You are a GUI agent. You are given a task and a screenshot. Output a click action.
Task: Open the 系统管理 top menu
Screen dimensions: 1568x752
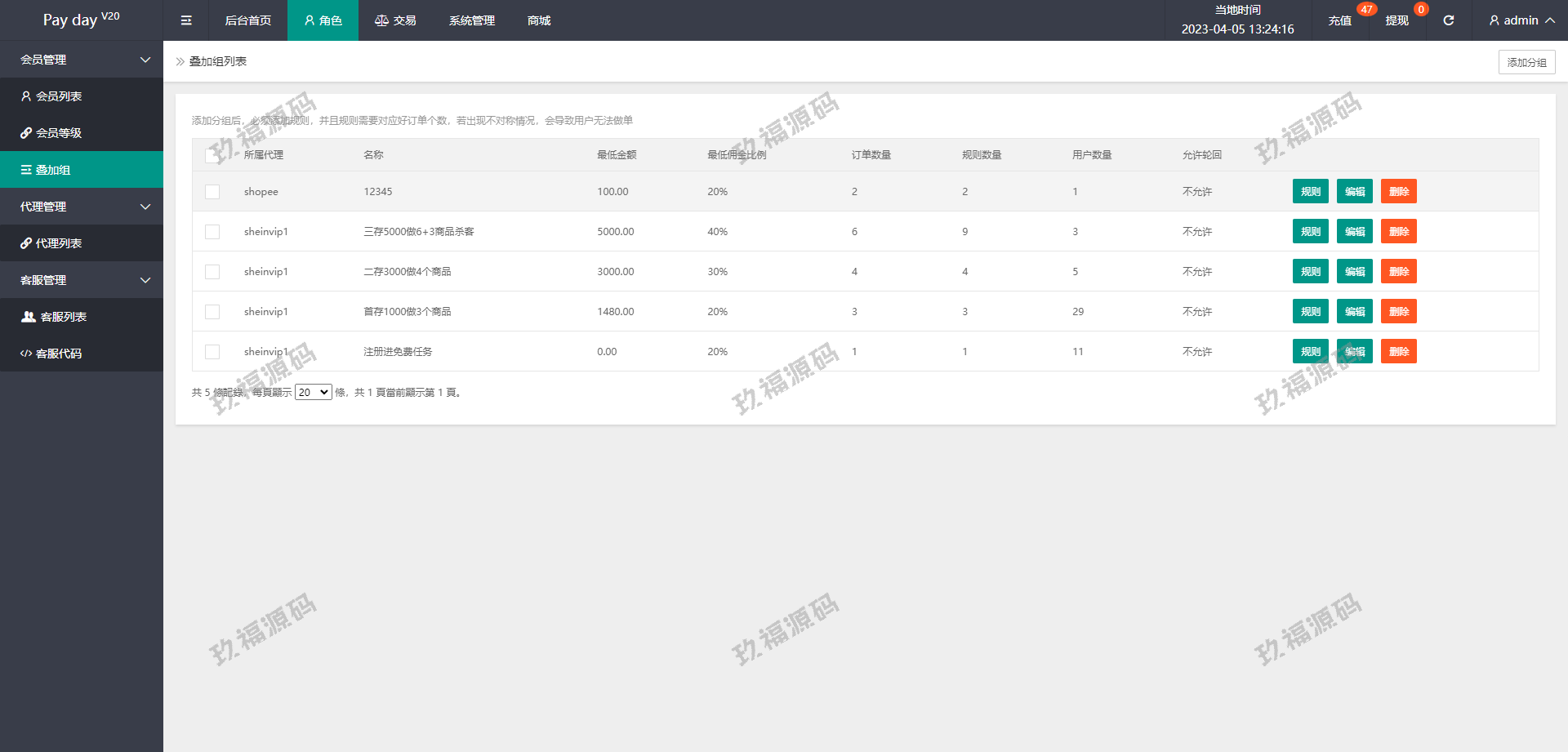[x=471, y=20]
